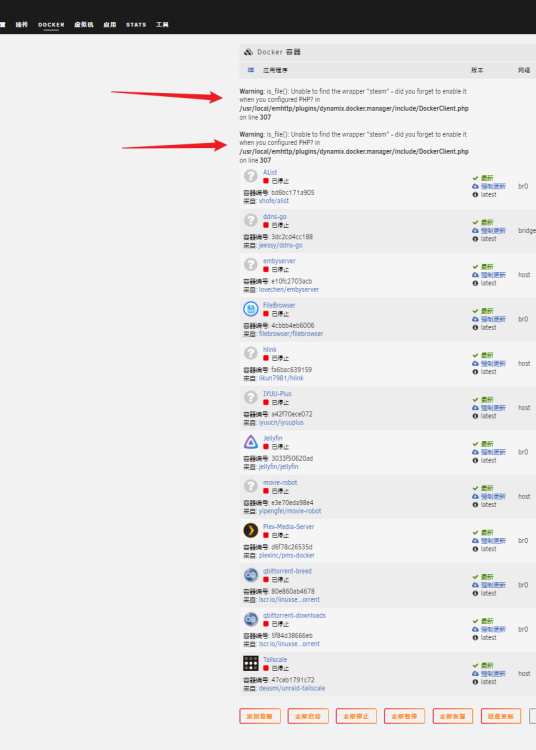
Task: Open the qbittorrent-breed container name link
Action: (287, 571)
